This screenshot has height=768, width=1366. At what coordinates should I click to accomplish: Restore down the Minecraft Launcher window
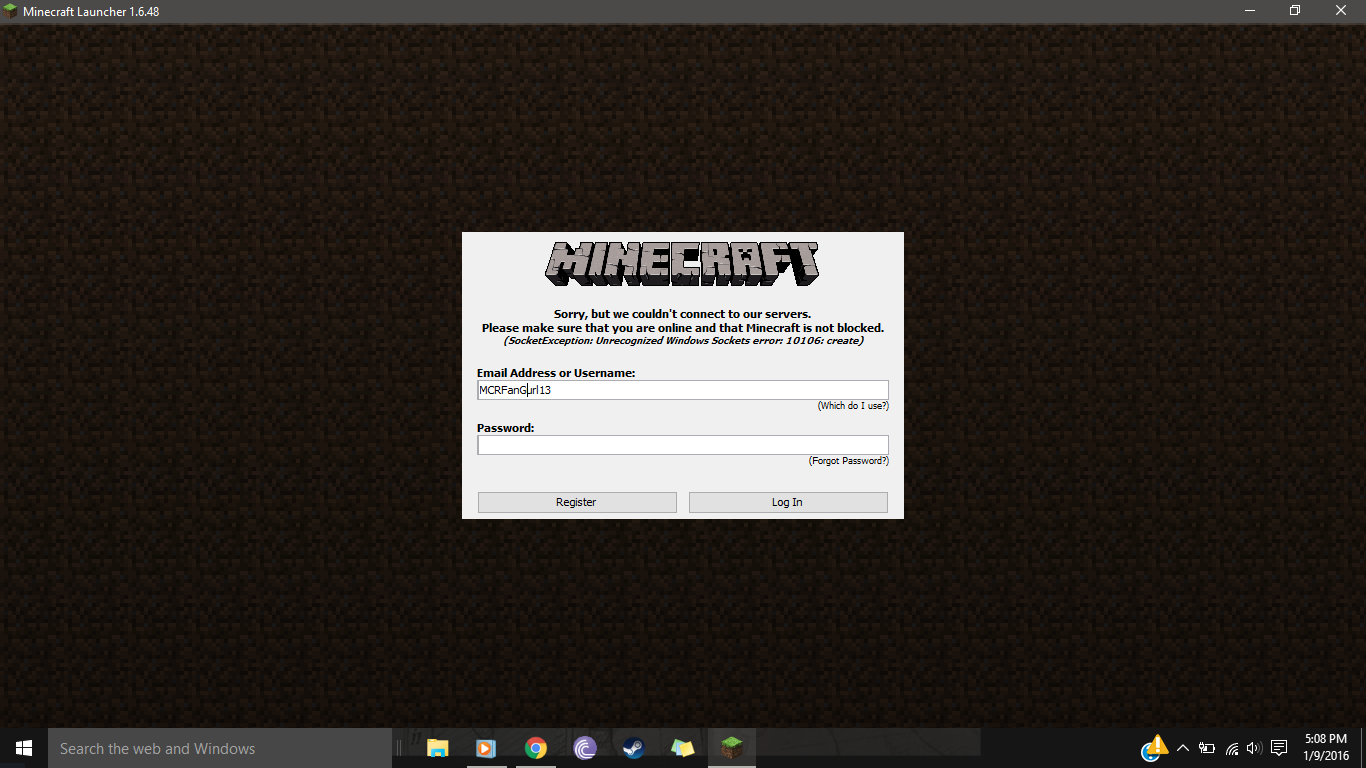pyautogui.click(x=1295, y=11)
